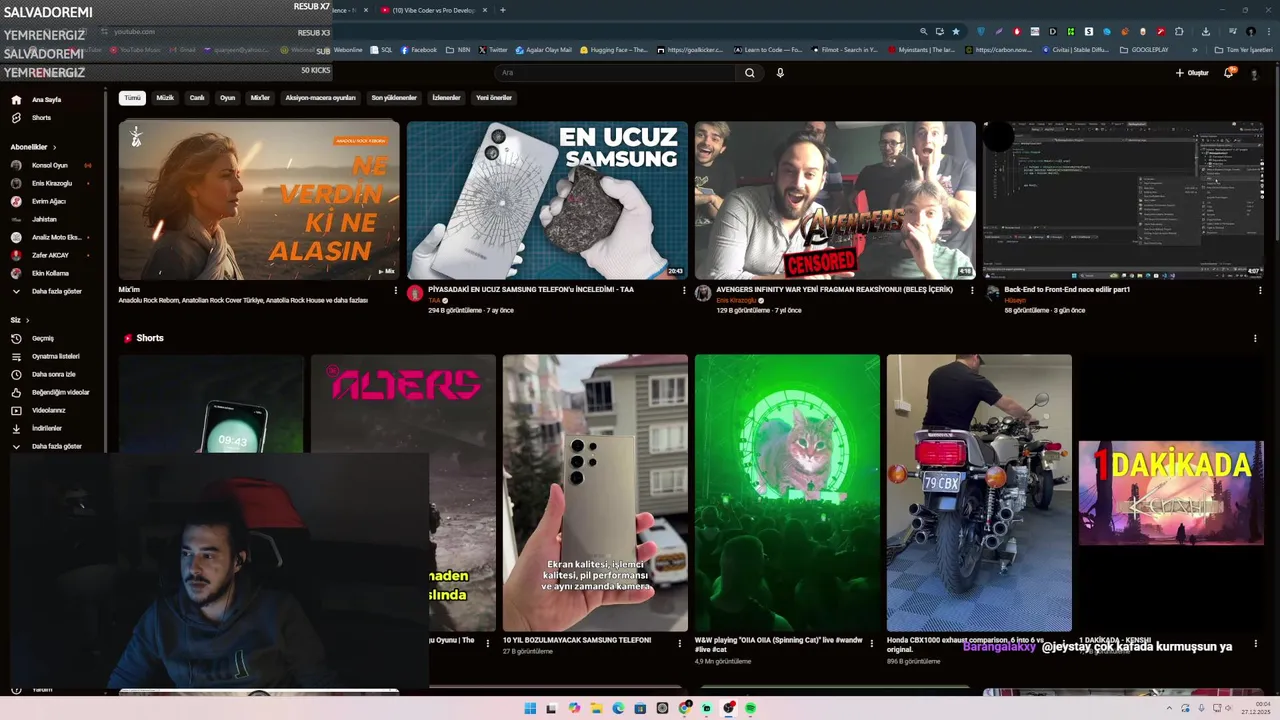
Task: Play the EN UCUZ SAMSUNG video thumbnail
Action: pos(547,200)
